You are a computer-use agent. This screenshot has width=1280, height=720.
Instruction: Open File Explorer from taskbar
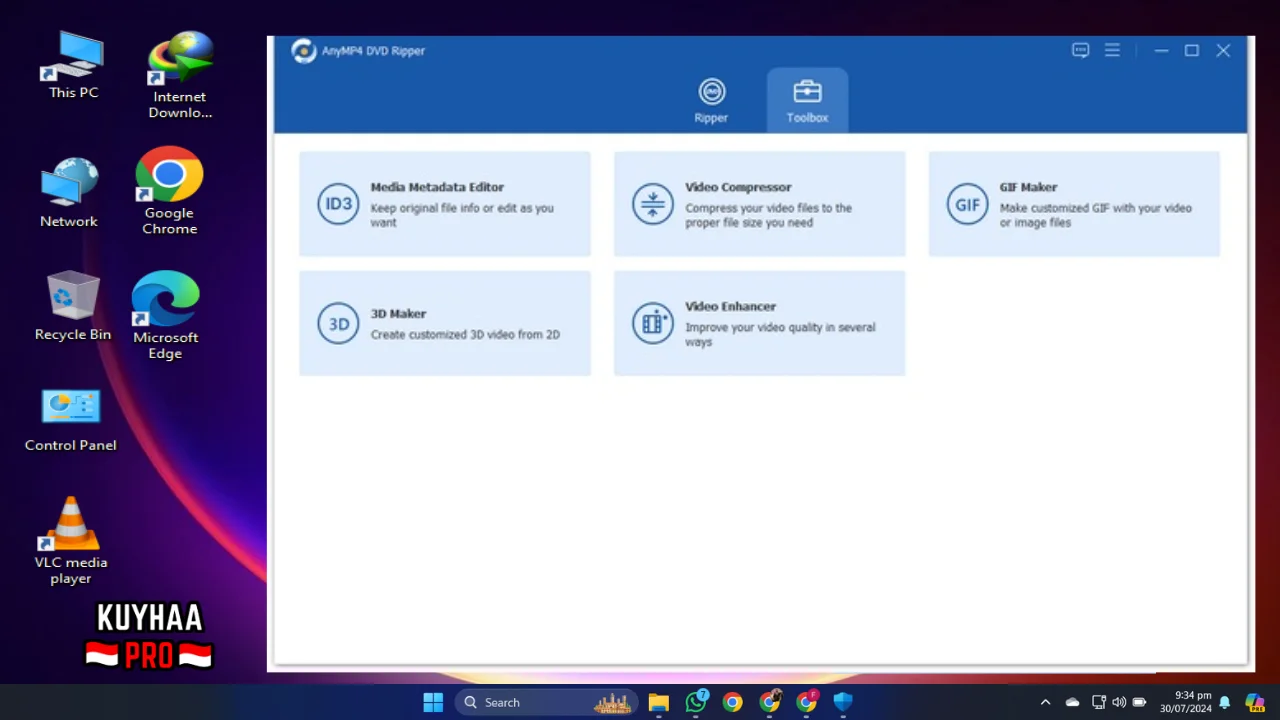(x=658, y=702)
